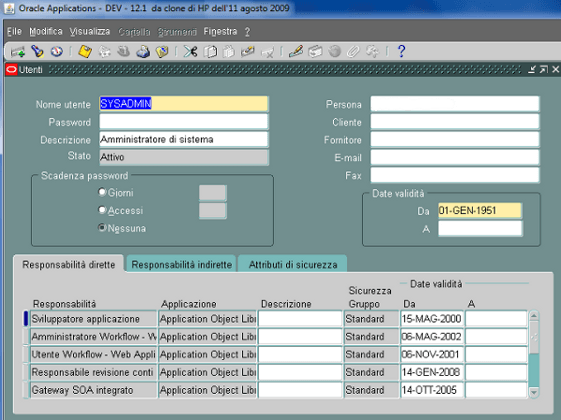Click the Descrizione field

pyautogui.click(x=184, y=140)
